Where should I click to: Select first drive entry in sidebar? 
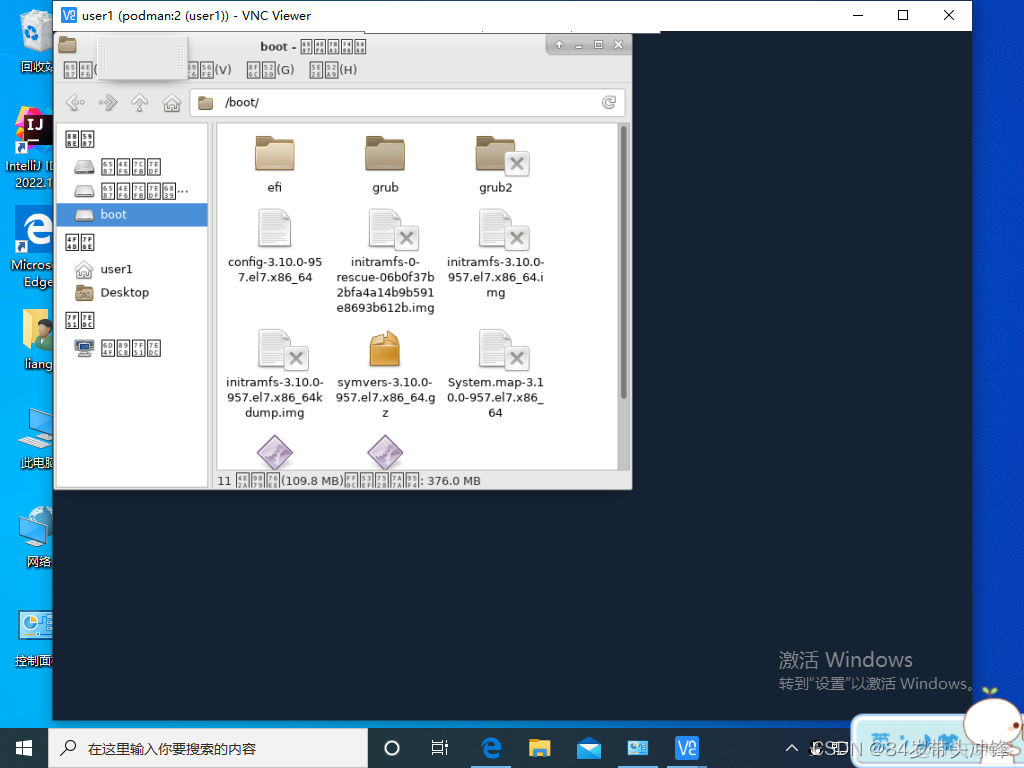(132, 167)
